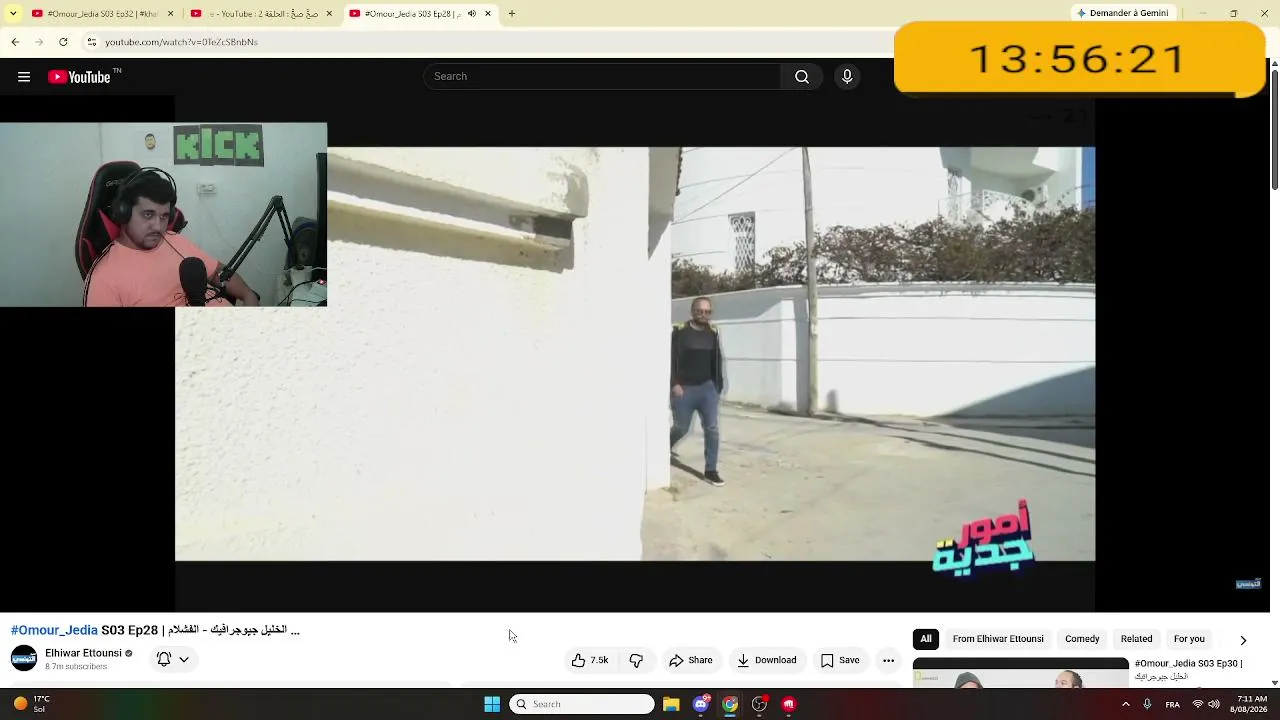Select the 'All' filter chip
Screen dimensions: 1280x720
click(926, 639)
